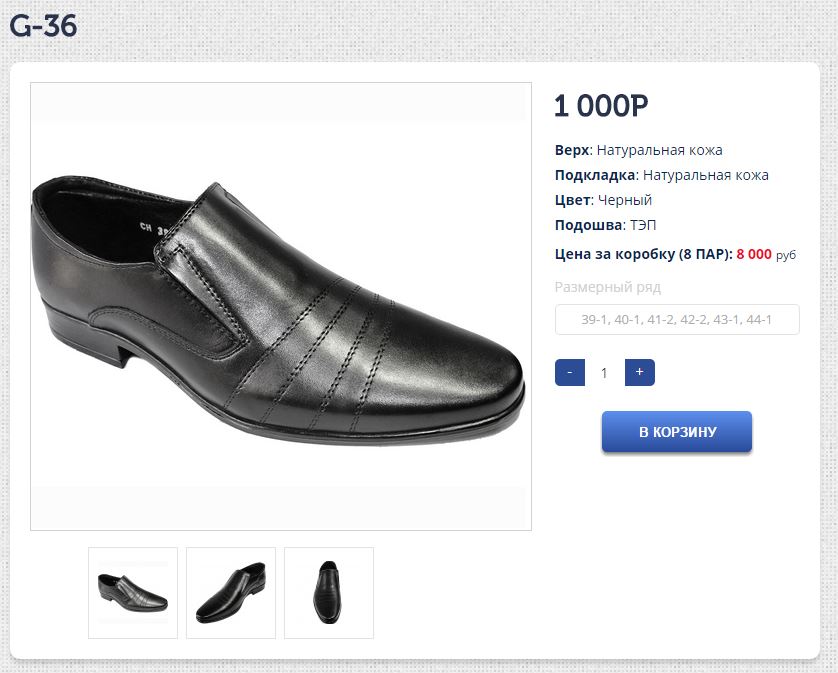The height and width of the screenshot is (673, 838).
Task: Select the angled-view shoe thumbnail
Action: point(231,592)
